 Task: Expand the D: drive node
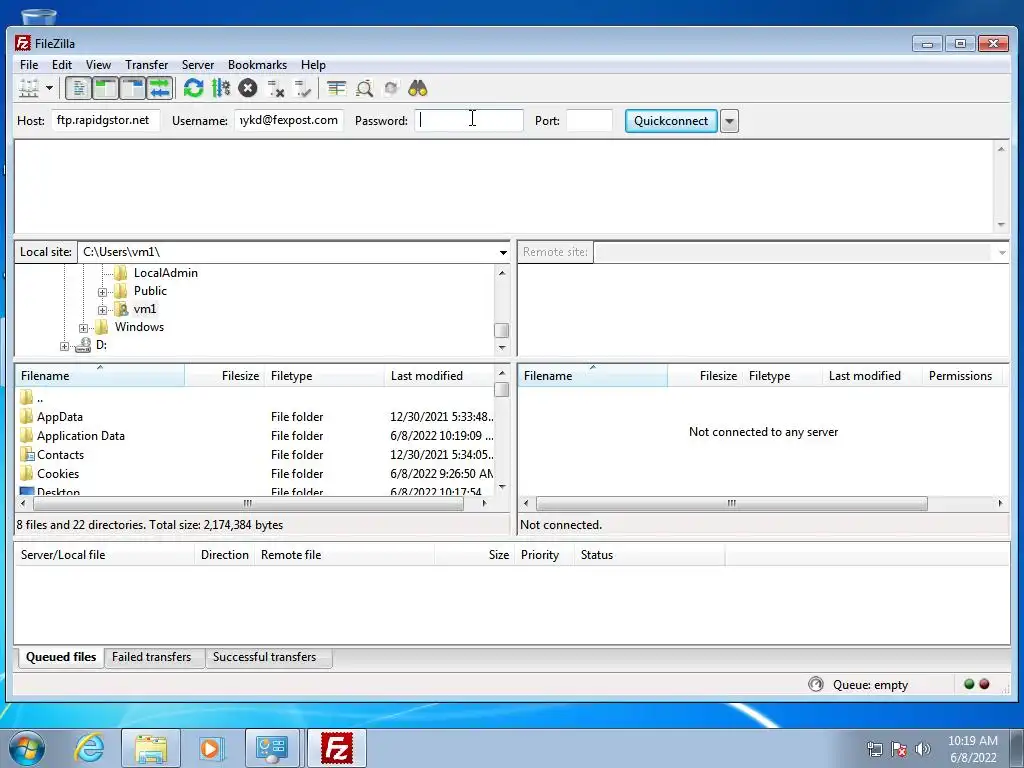click(x=64, y=346)
